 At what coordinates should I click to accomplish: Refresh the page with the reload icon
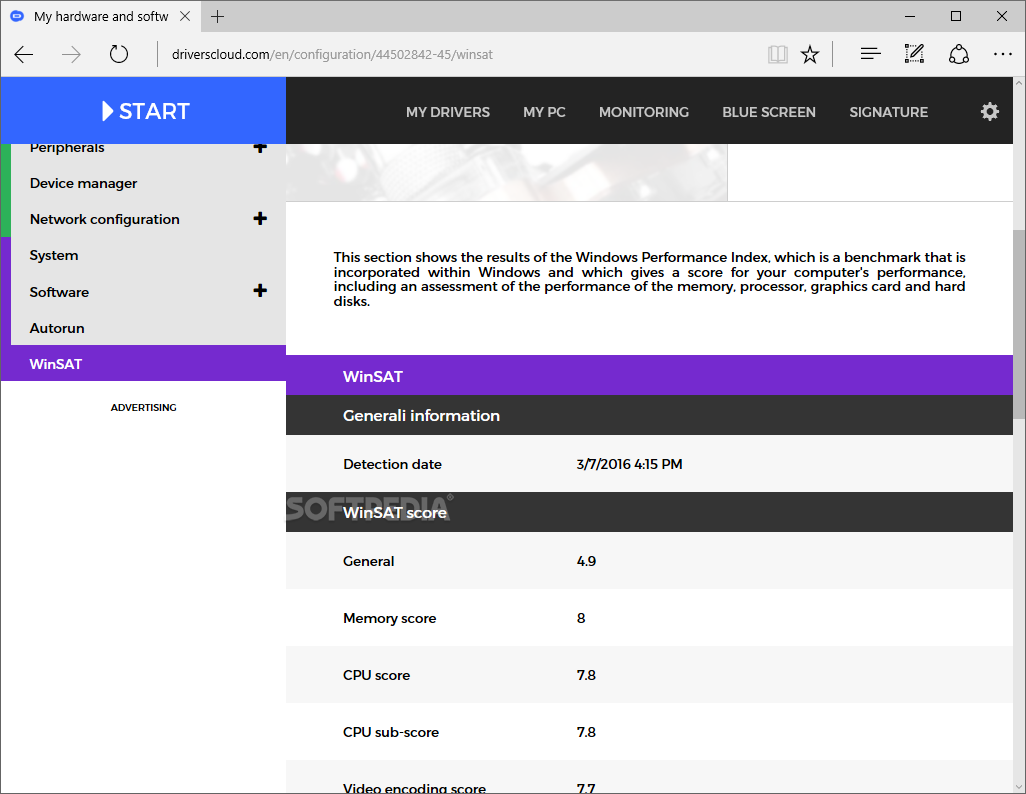118,54
